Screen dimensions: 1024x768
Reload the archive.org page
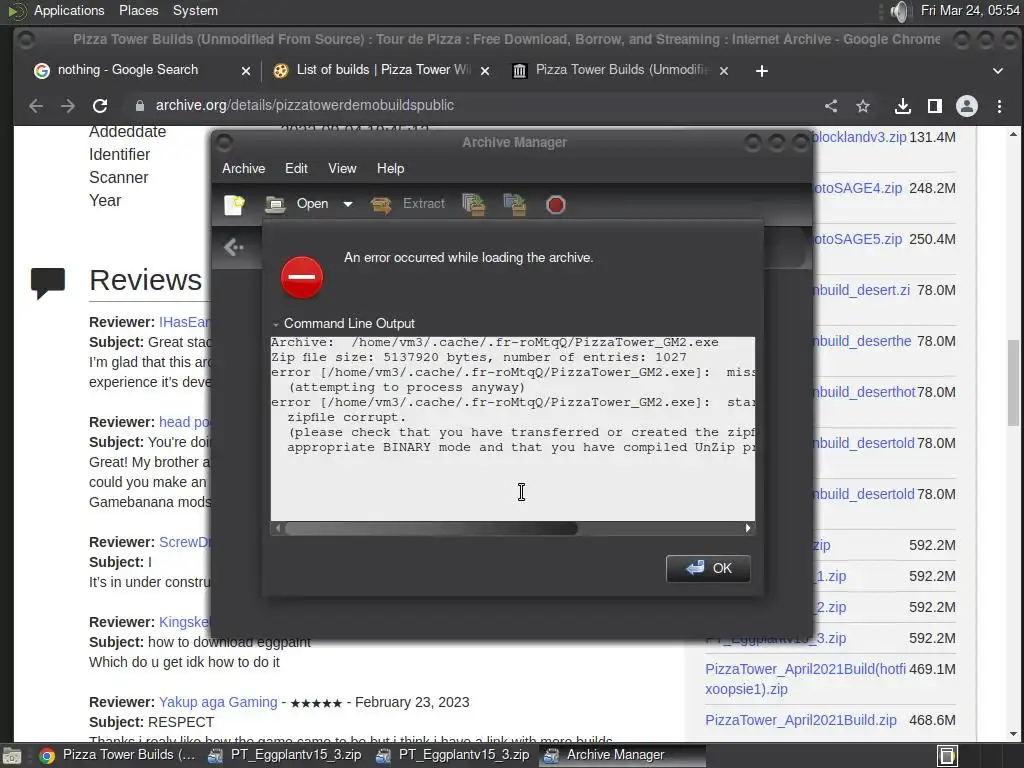(100, 106)
